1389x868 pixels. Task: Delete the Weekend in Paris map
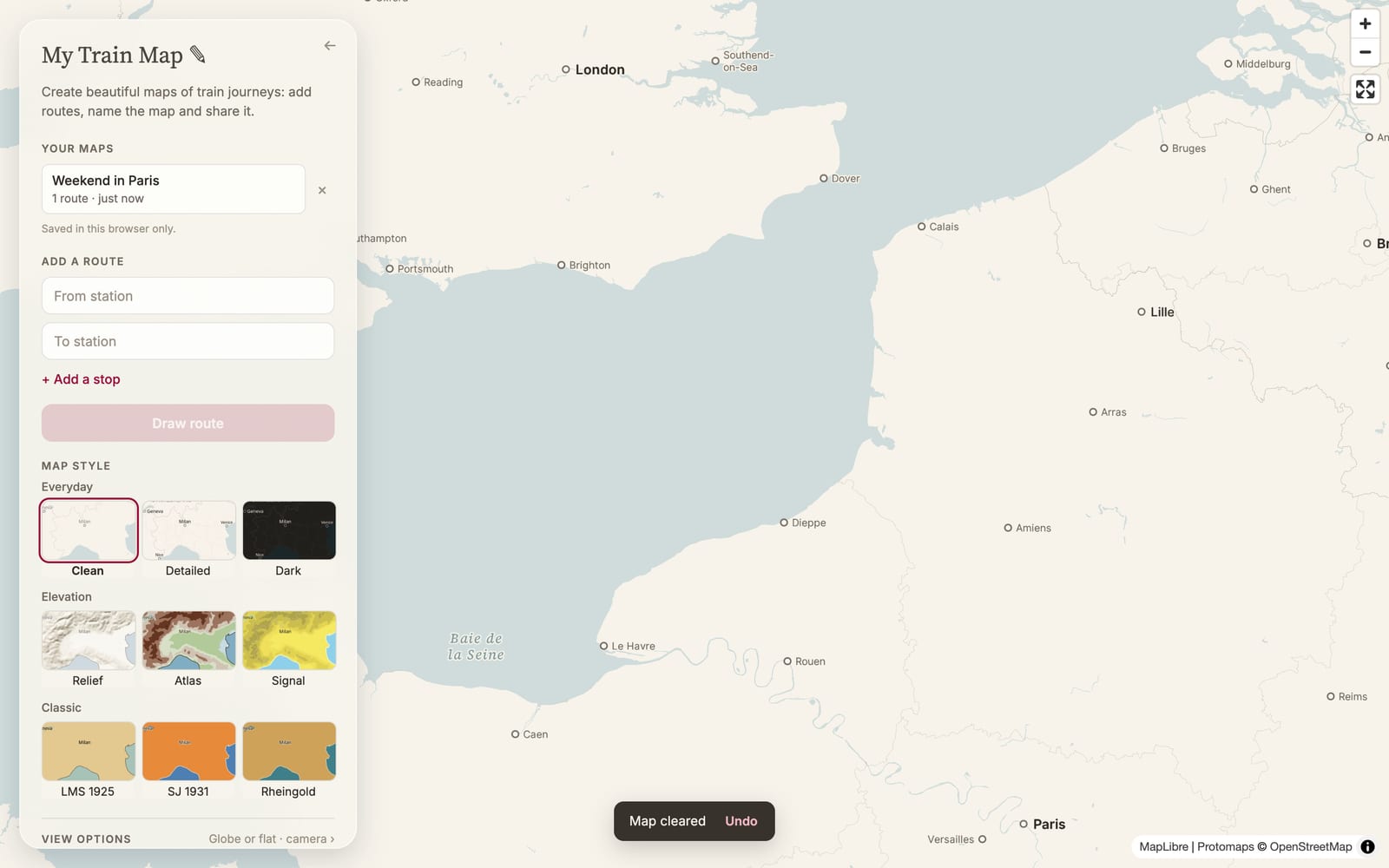(322, 190)
